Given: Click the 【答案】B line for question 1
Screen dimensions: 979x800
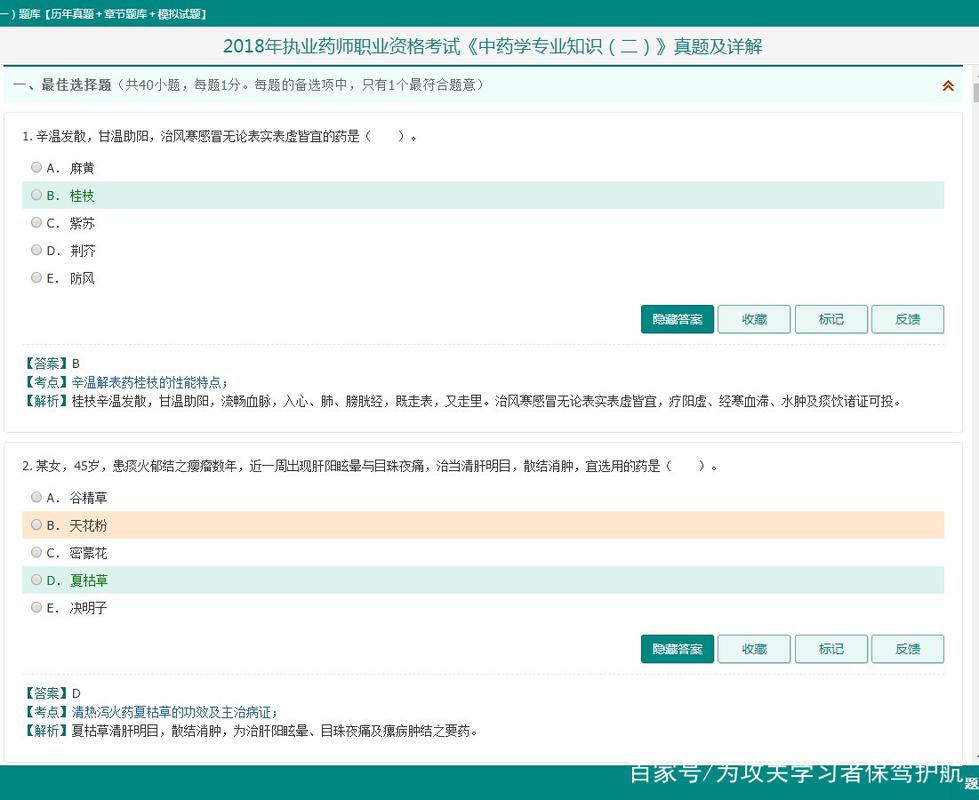Looking at the screenshot, I should [x=51, y=363].
